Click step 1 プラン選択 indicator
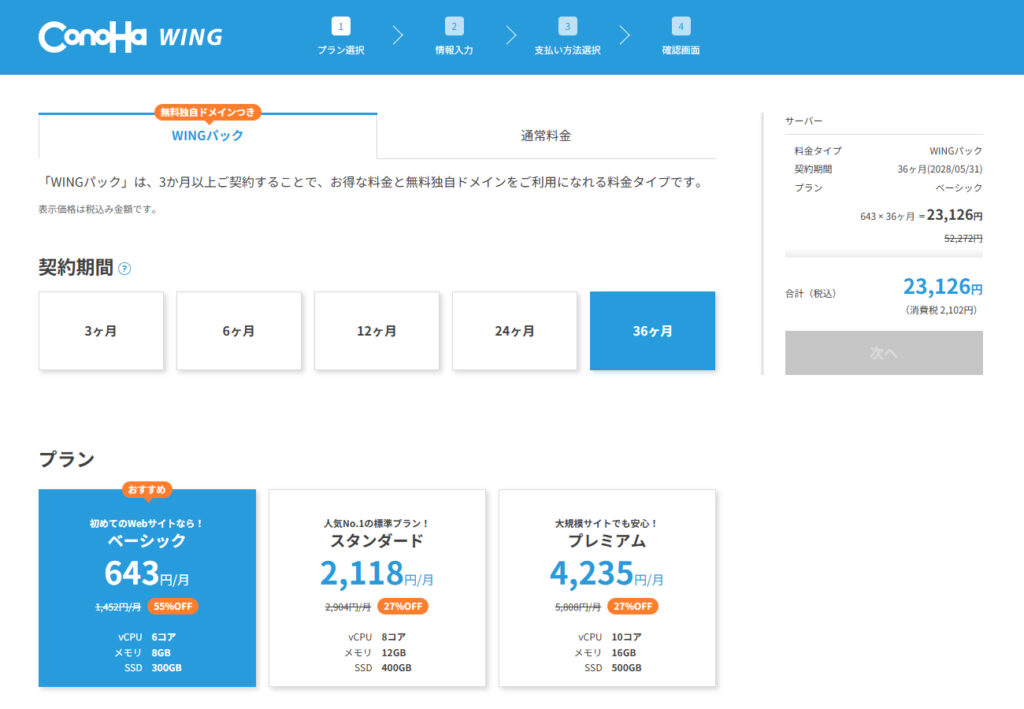 tap(342, 36)
